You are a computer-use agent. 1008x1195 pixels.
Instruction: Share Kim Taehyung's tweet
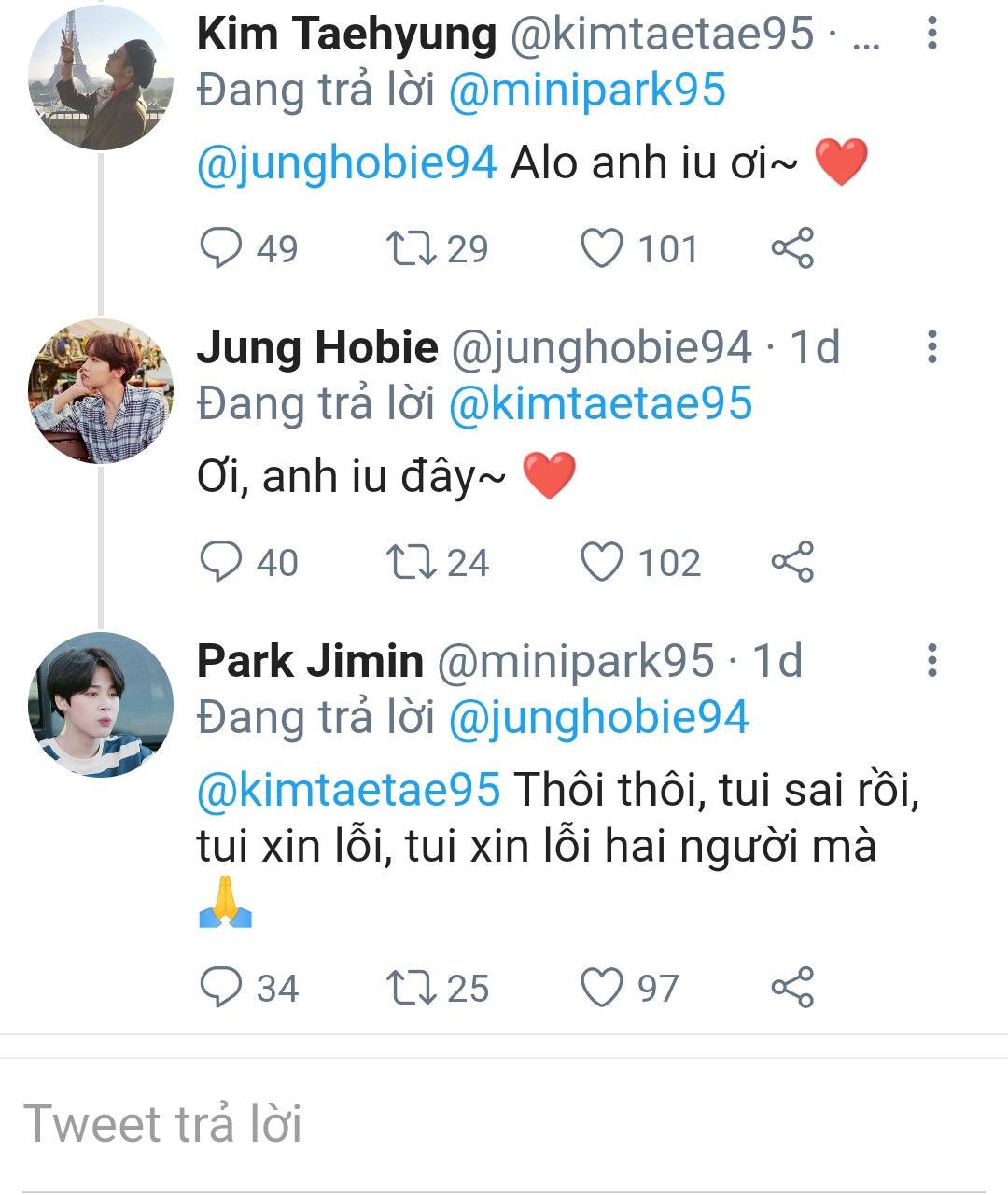click(792, 248)
